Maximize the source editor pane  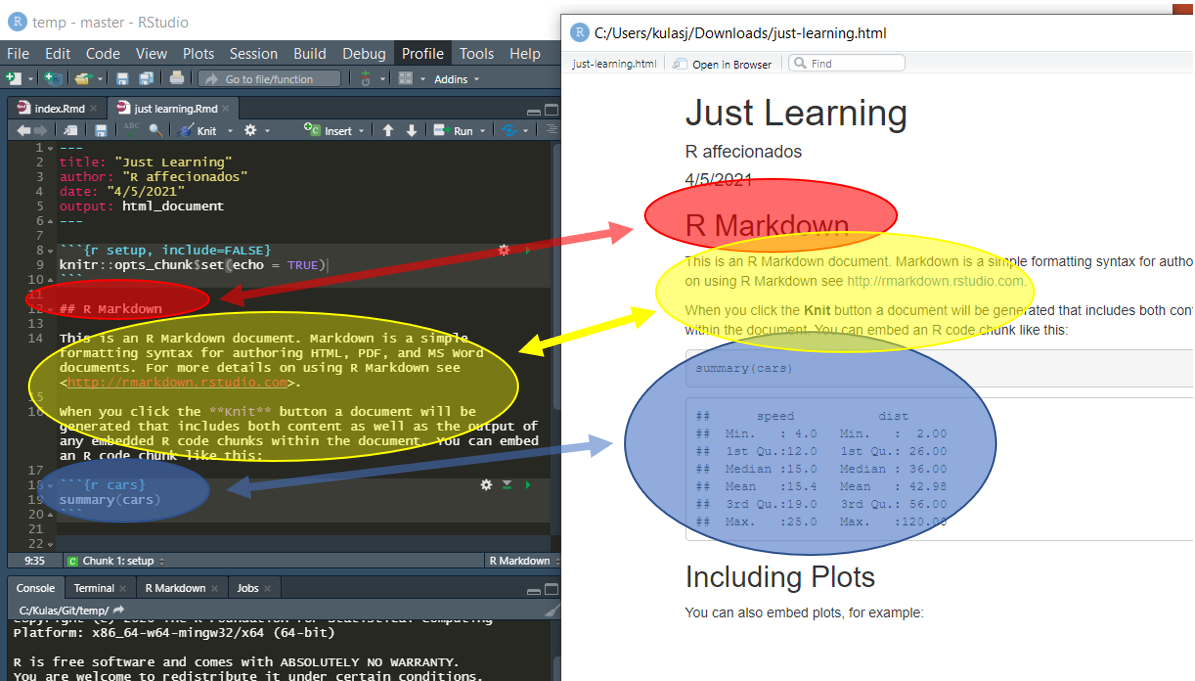[552, 110]
